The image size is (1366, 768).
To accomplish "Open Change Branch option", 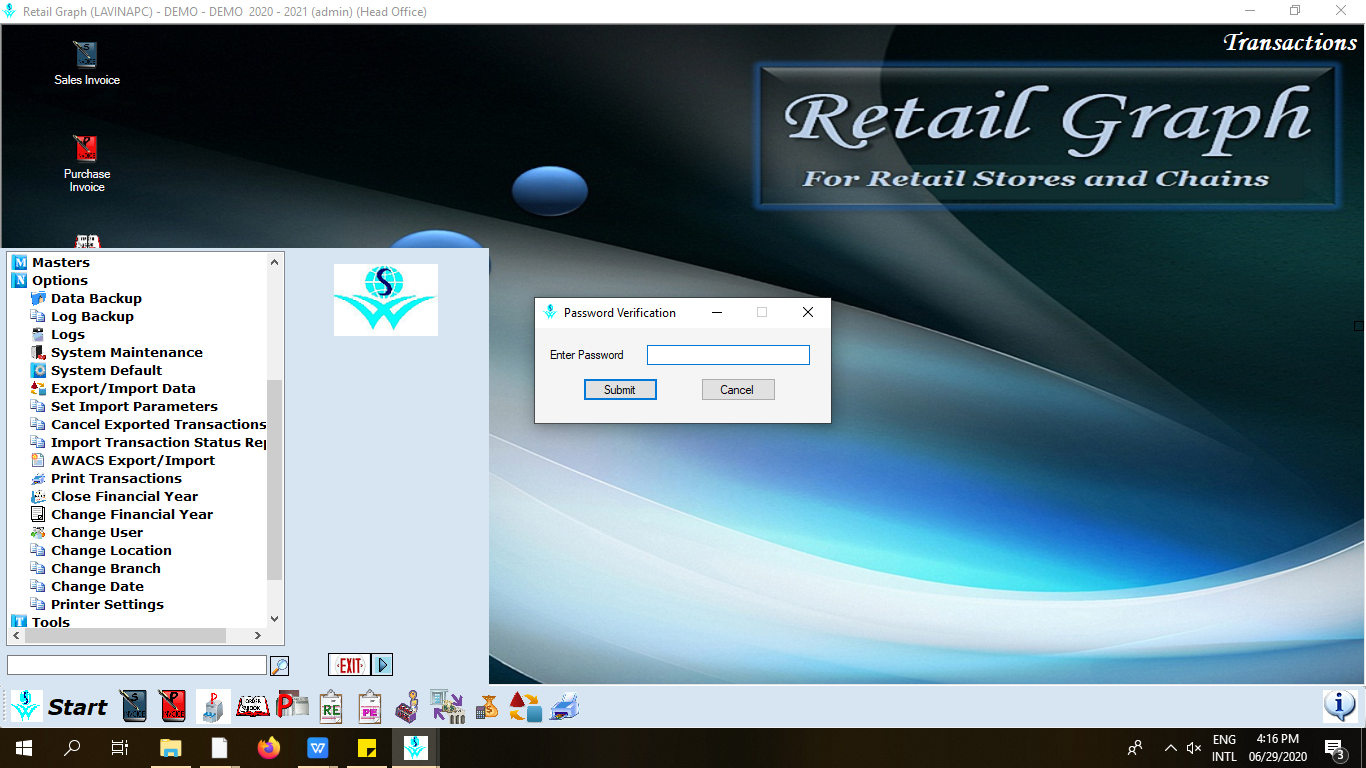I will coord(106,568).
